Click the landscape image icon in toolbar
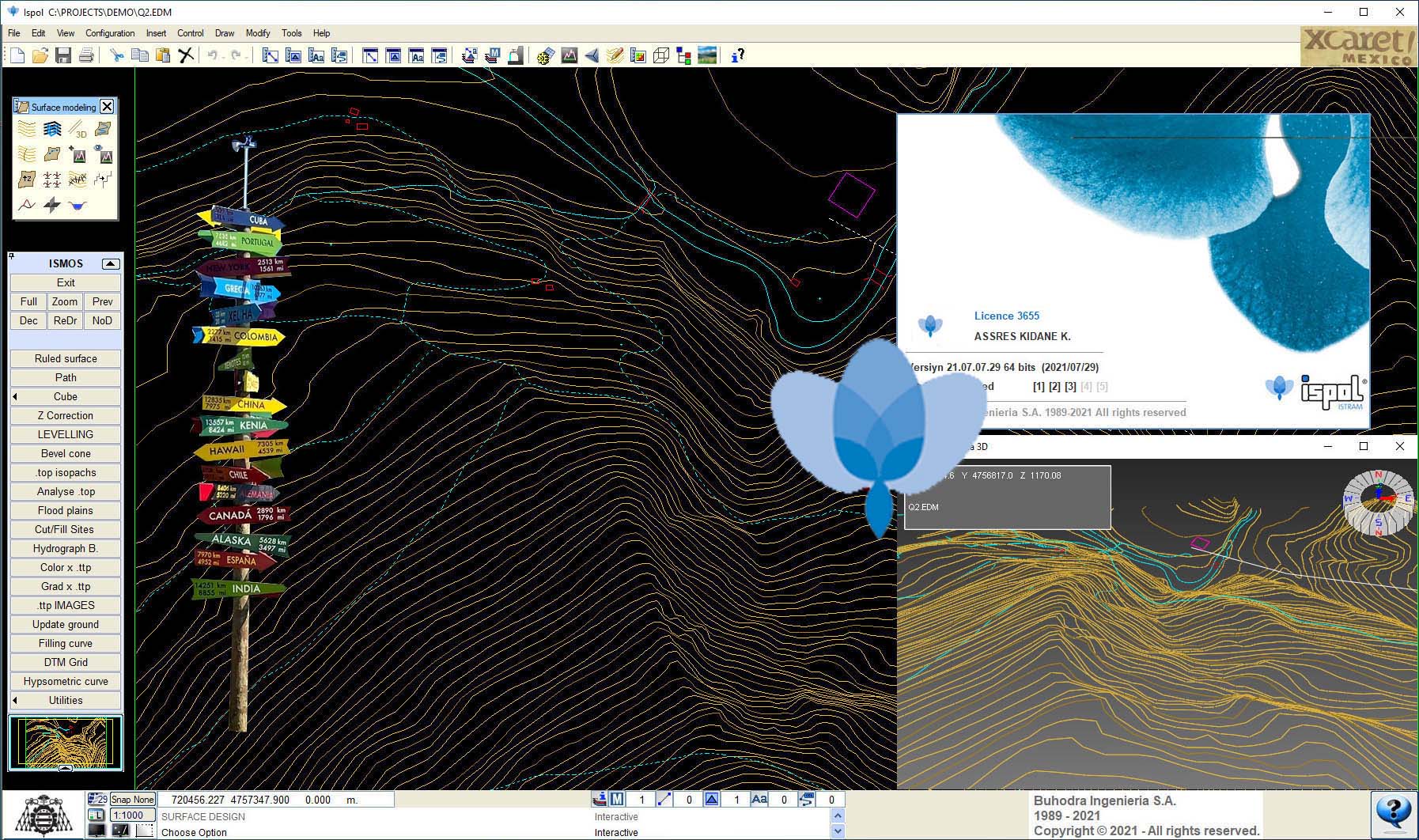This screenshot has width=1419, height=840. [707, 55]
